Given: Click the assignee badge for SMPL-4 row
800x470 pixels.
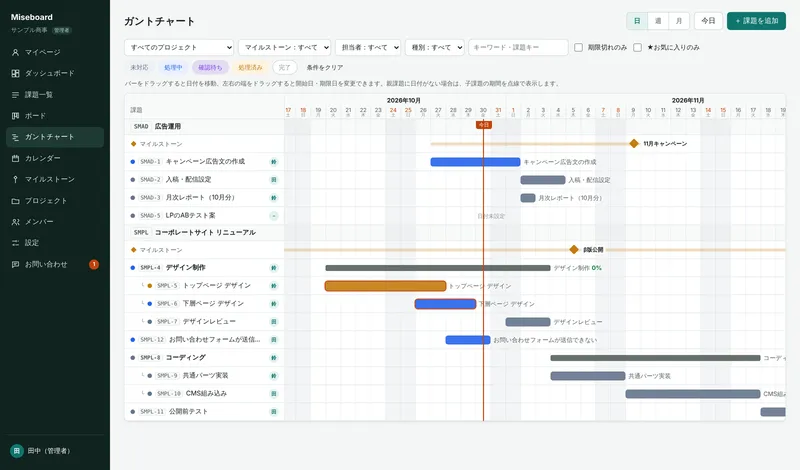Looking at the screenshot, I should pos(274,268).
